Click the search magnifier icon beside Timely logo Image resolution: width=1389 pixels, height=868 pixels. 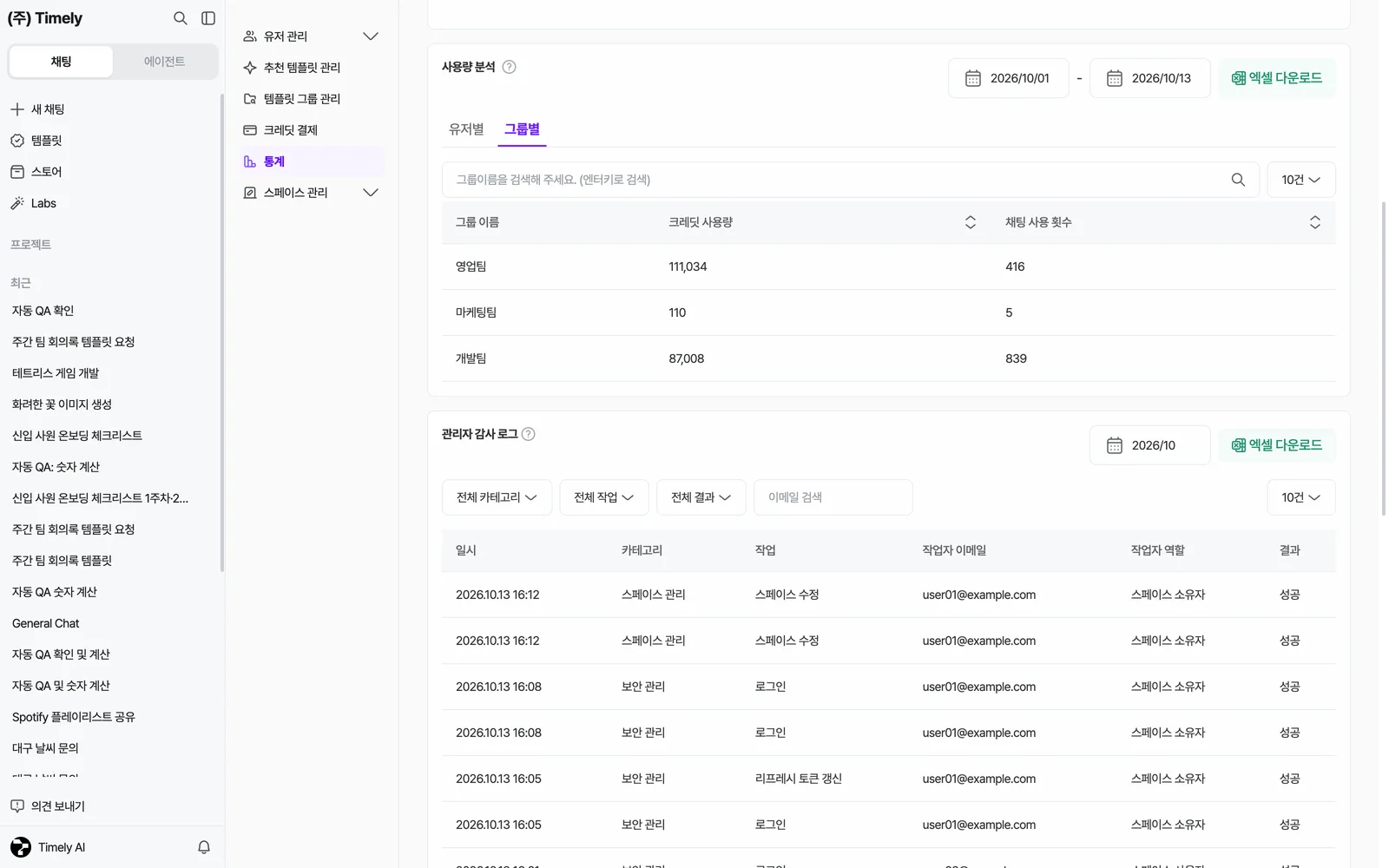pyautogui.click(x=180, y=18)
